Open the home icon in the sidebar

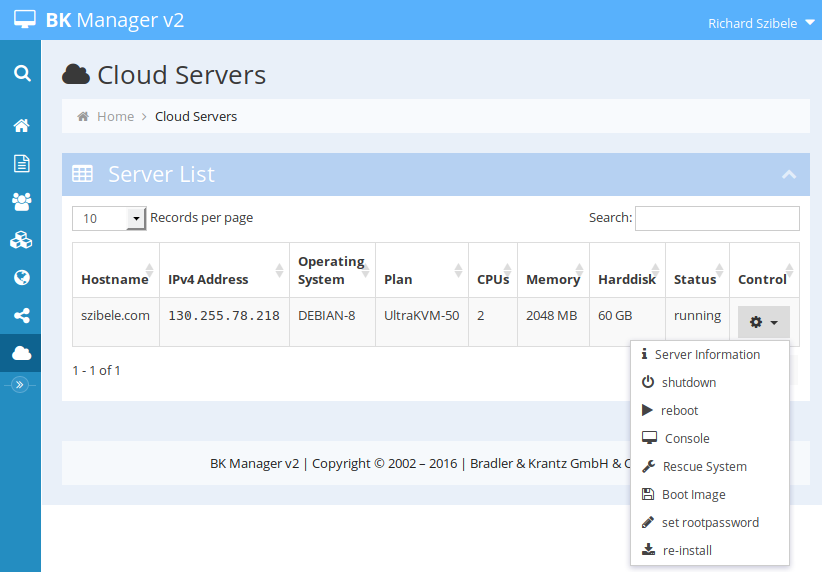[21, 126]
